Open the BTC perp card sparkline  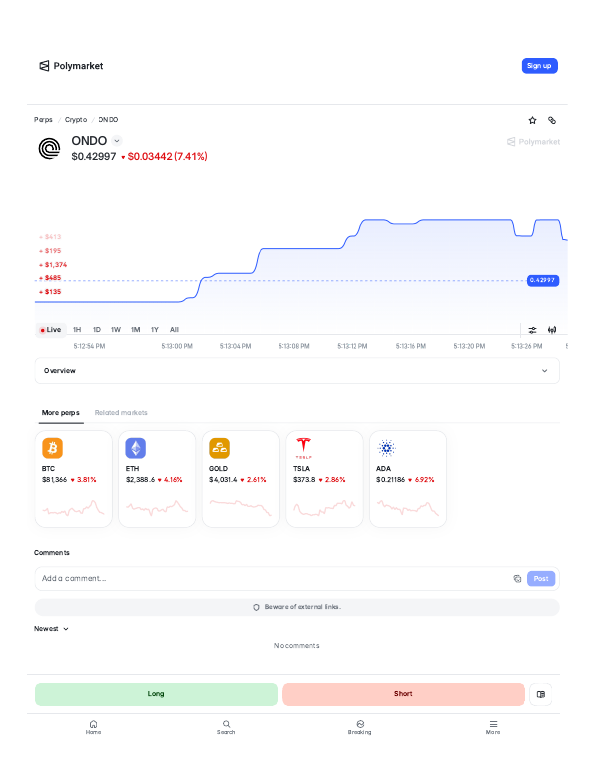(74, 508)
